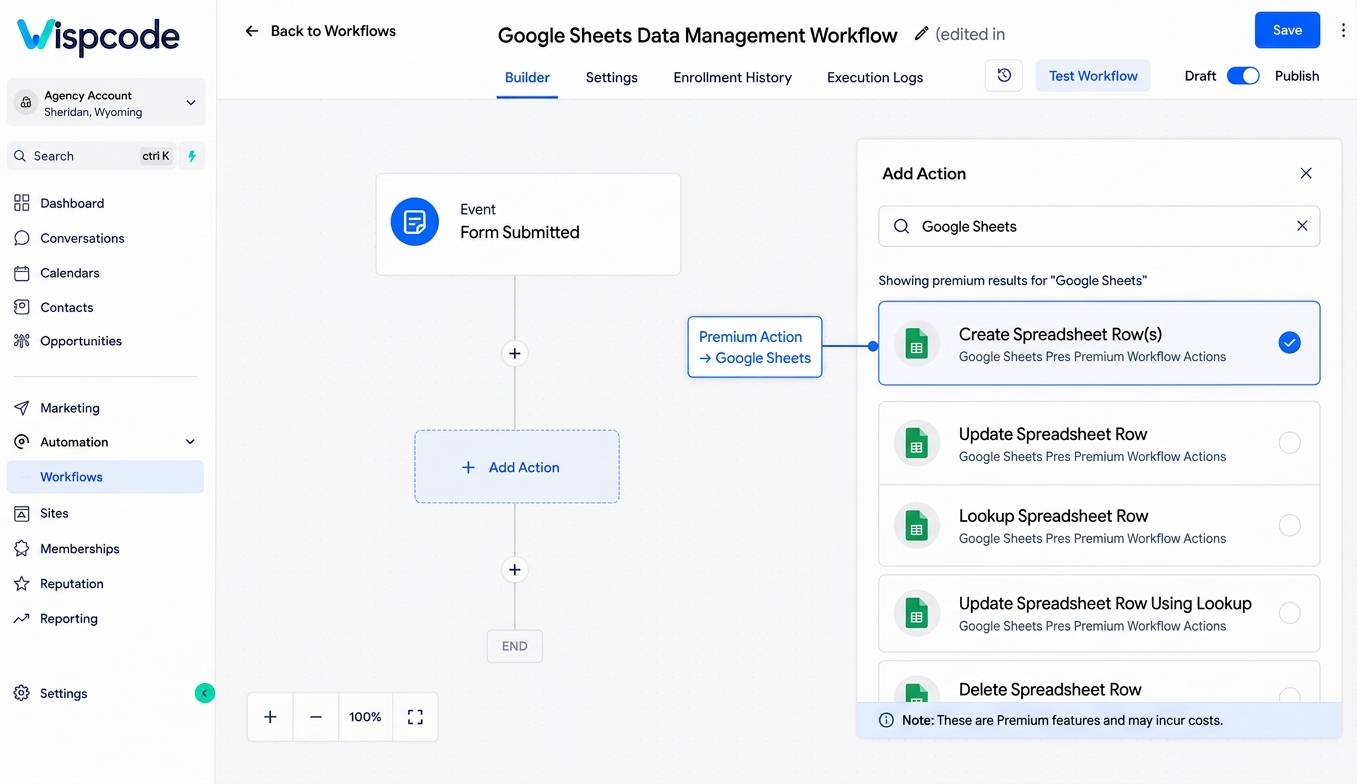This screenshot has height=784, width=1357.
Task: Switch to the Settings tab
Action: [612, 77]
